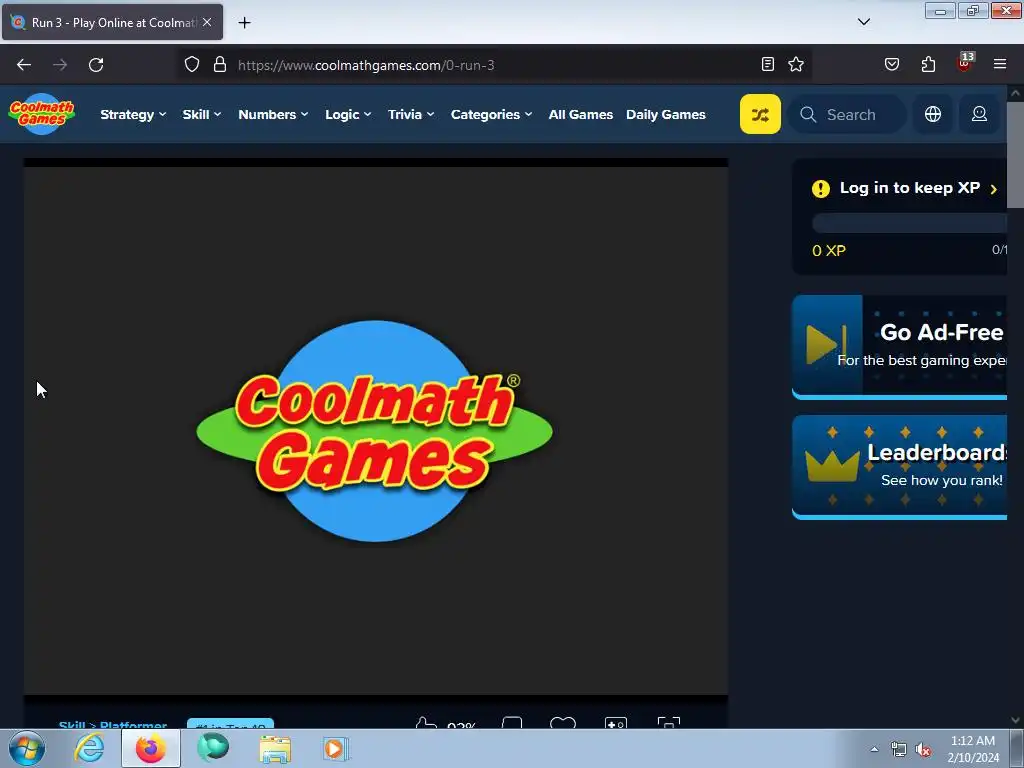Image resolution: width=1024 pixels, height=768 pixels.
Task: Change site language with the globe icon
Action: (933, 114)
